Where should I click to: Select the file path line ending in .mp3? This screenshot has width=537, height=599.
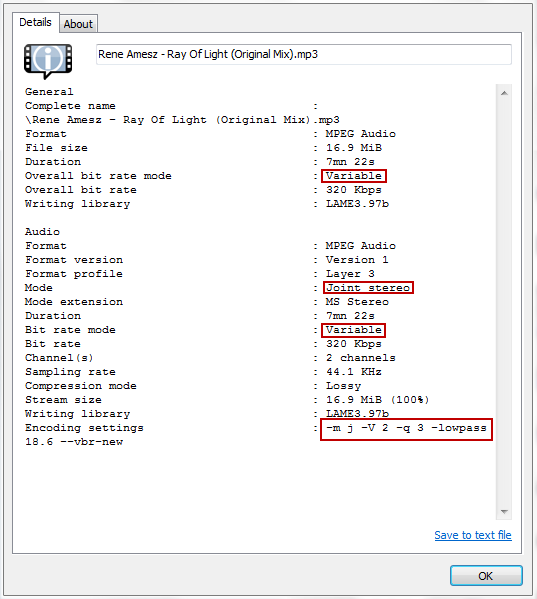182,120
